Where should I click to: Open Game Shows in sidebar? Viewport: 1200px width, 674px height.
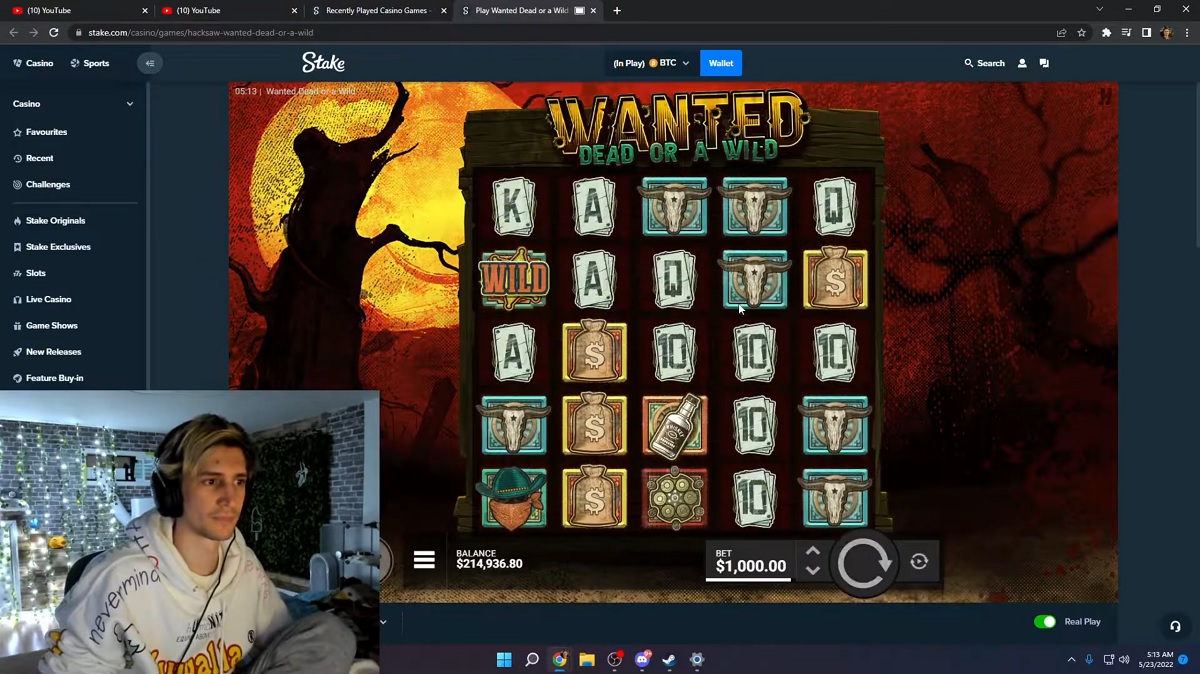(x=45, y=325)
